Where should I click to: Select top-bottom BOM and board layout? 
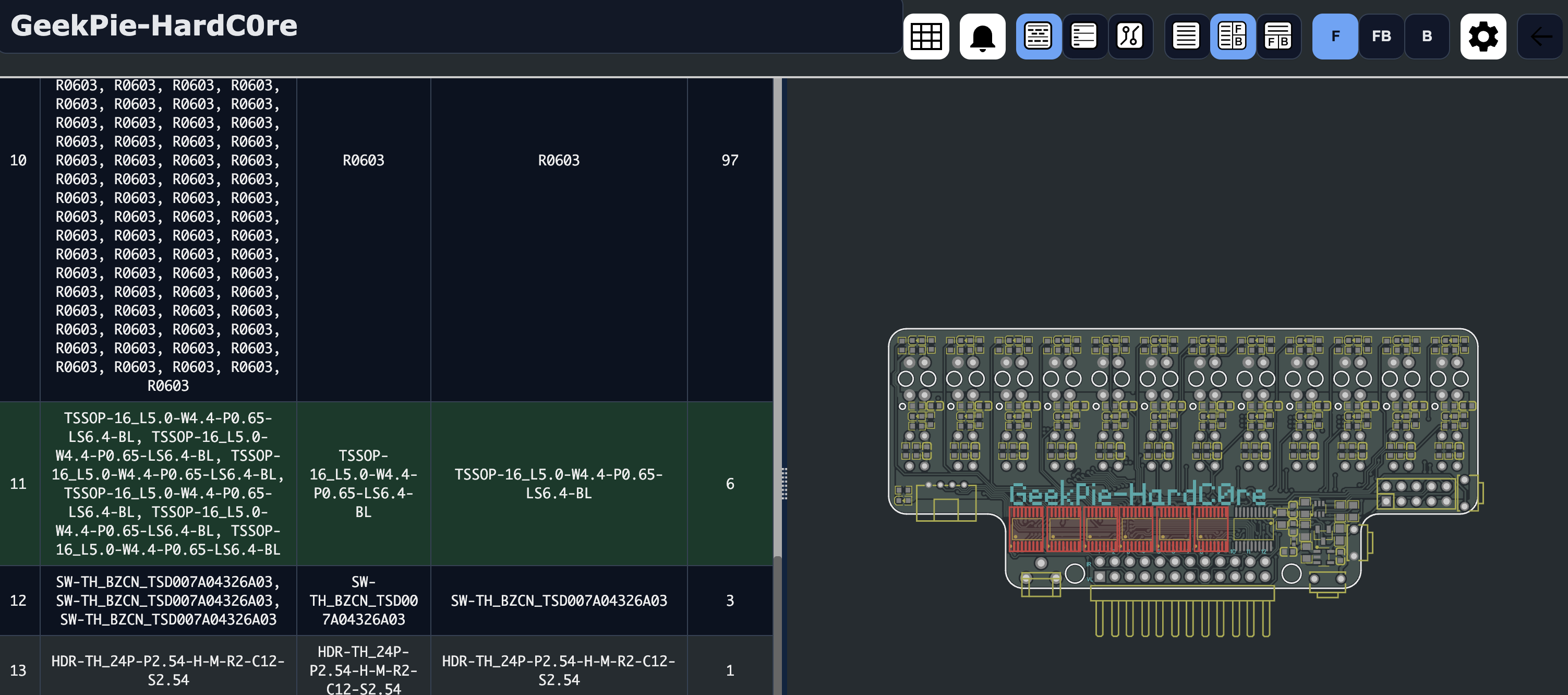[1277, 37]
